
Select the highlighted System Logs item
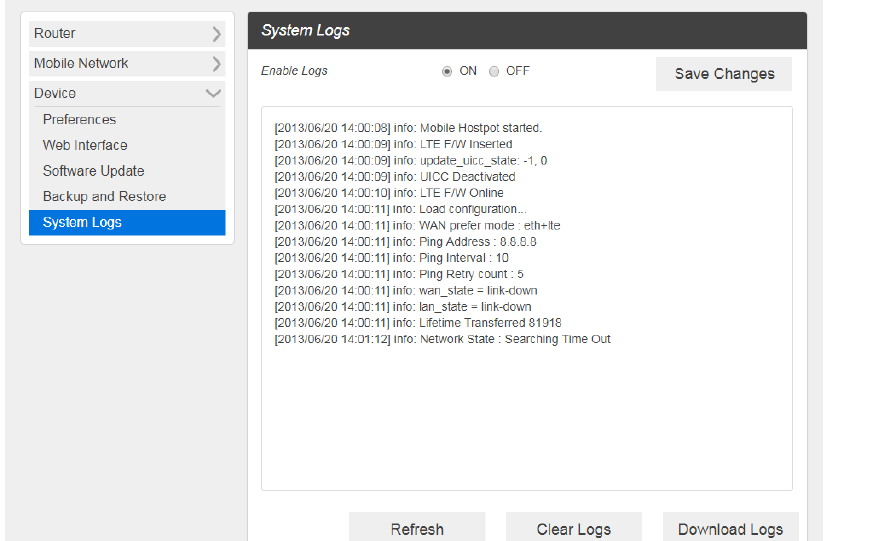[x=127, y=223]
